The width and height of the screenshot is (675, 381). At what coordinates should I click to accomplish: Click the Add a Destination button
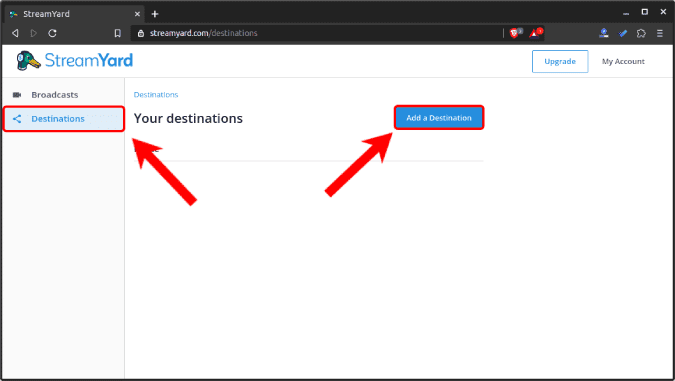[x=439, y=118]
